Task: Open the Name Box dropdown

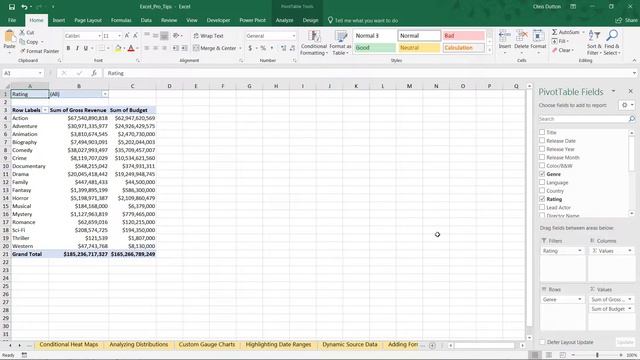Action: [x=40, y=73]
